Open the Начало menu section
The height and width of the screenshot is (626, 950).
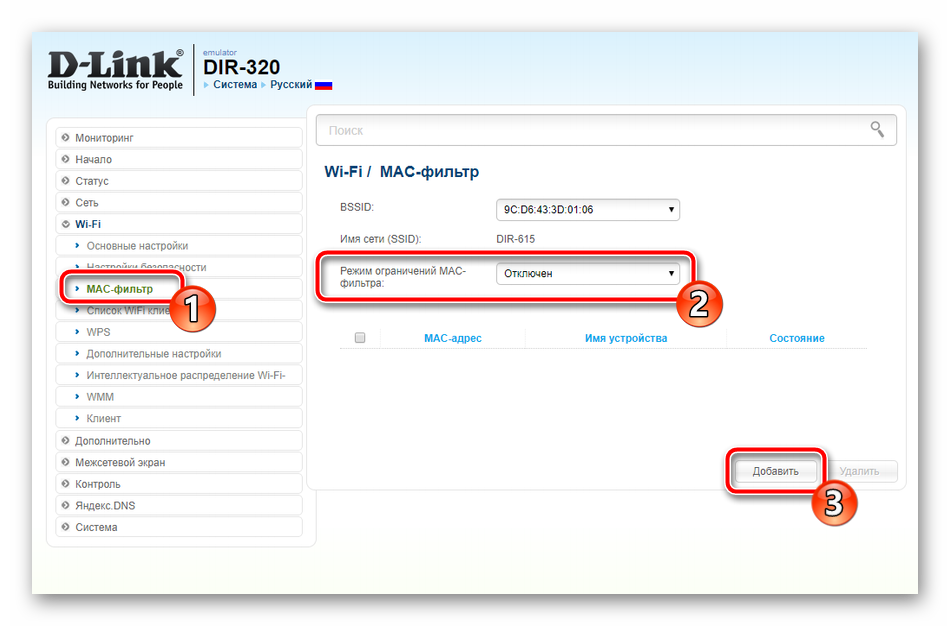pos(179,159)
